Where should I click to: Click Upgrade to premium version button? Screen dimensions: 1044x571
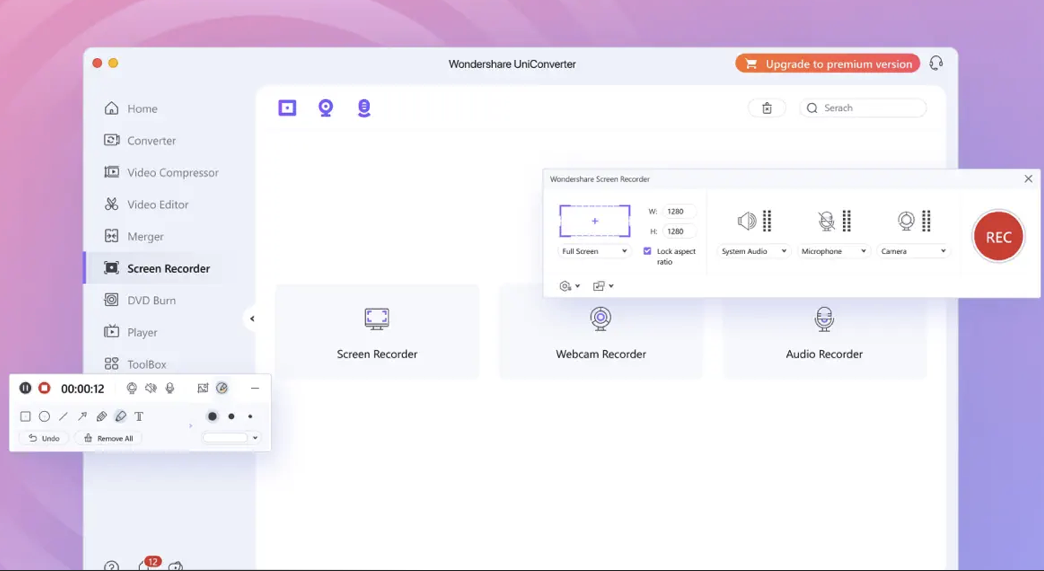[828, 64]
